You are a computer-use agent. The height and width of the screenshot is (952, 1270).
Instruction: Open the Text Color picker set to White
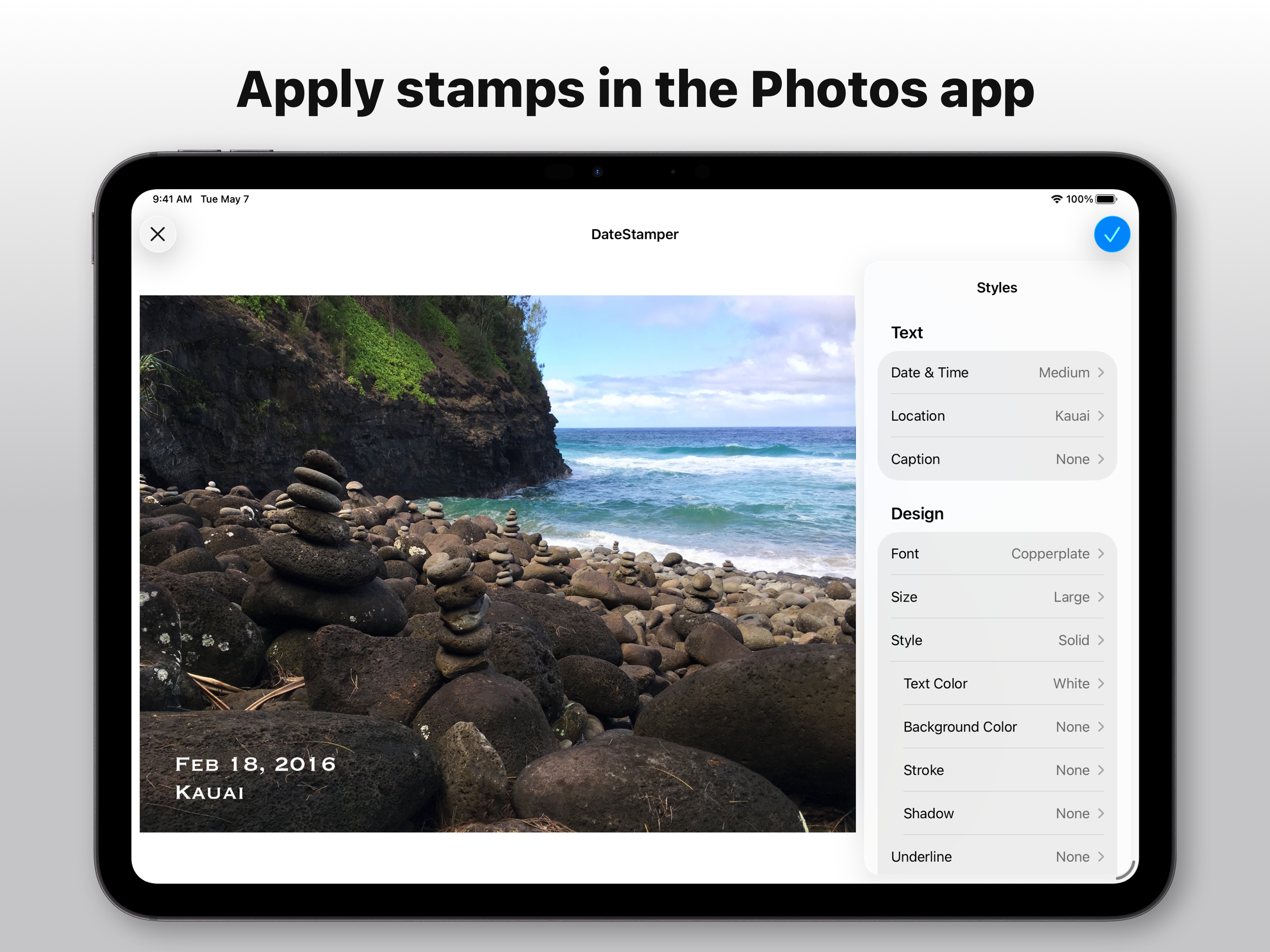pyautogui.click(x=1002, y=683)
